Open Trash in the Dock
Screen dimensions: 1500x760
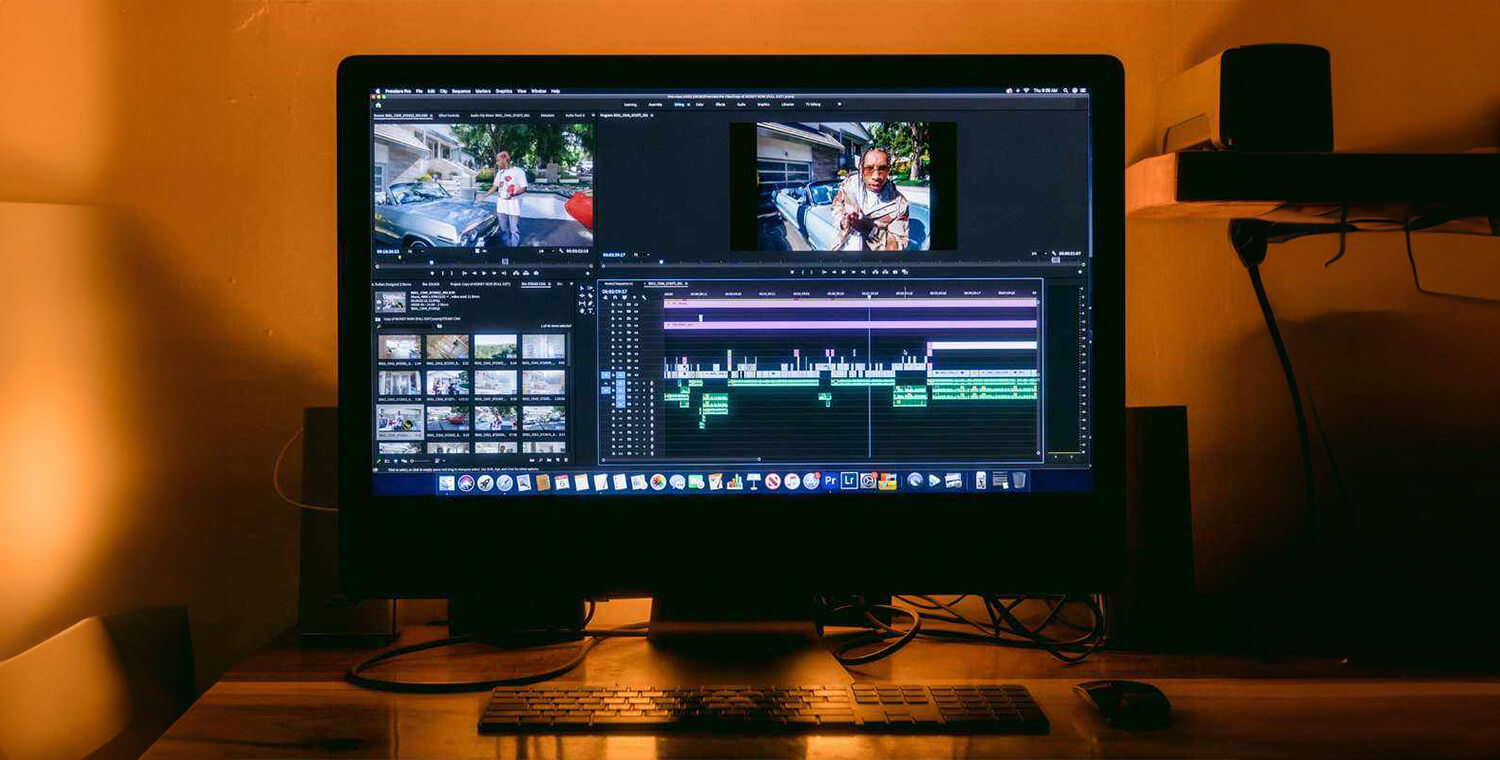tap(1019, 480)
